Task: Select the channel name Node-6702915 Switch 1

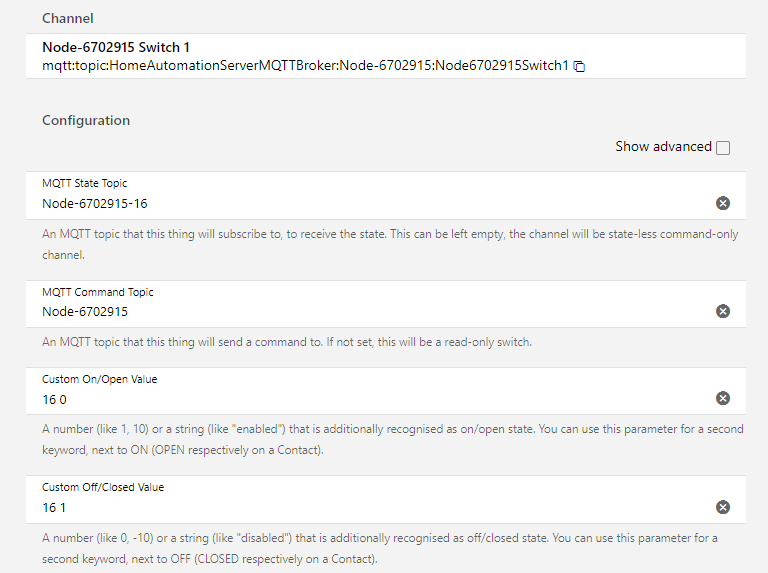Action: (116, 47)
